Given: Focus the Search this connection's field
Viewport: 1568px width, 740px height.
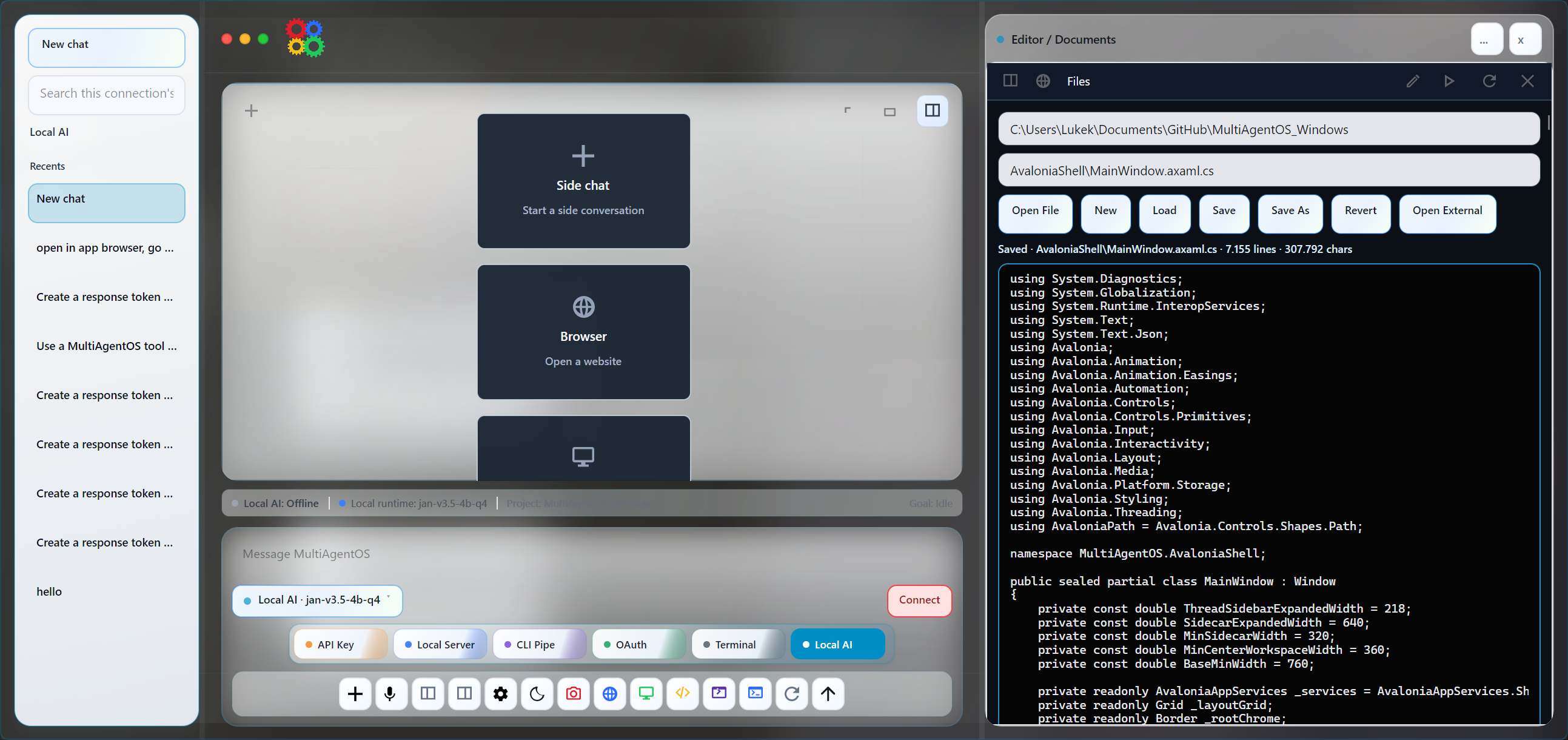Looking at the screenshot, I should (x=107, y=95).
